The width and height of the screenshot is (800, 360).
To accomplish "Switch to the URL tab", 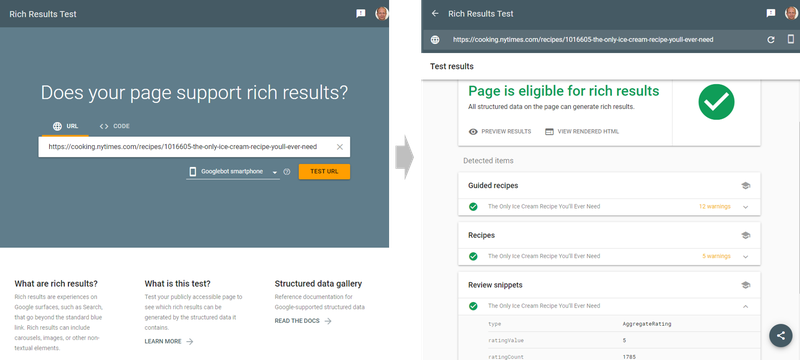I will point(65,126).
